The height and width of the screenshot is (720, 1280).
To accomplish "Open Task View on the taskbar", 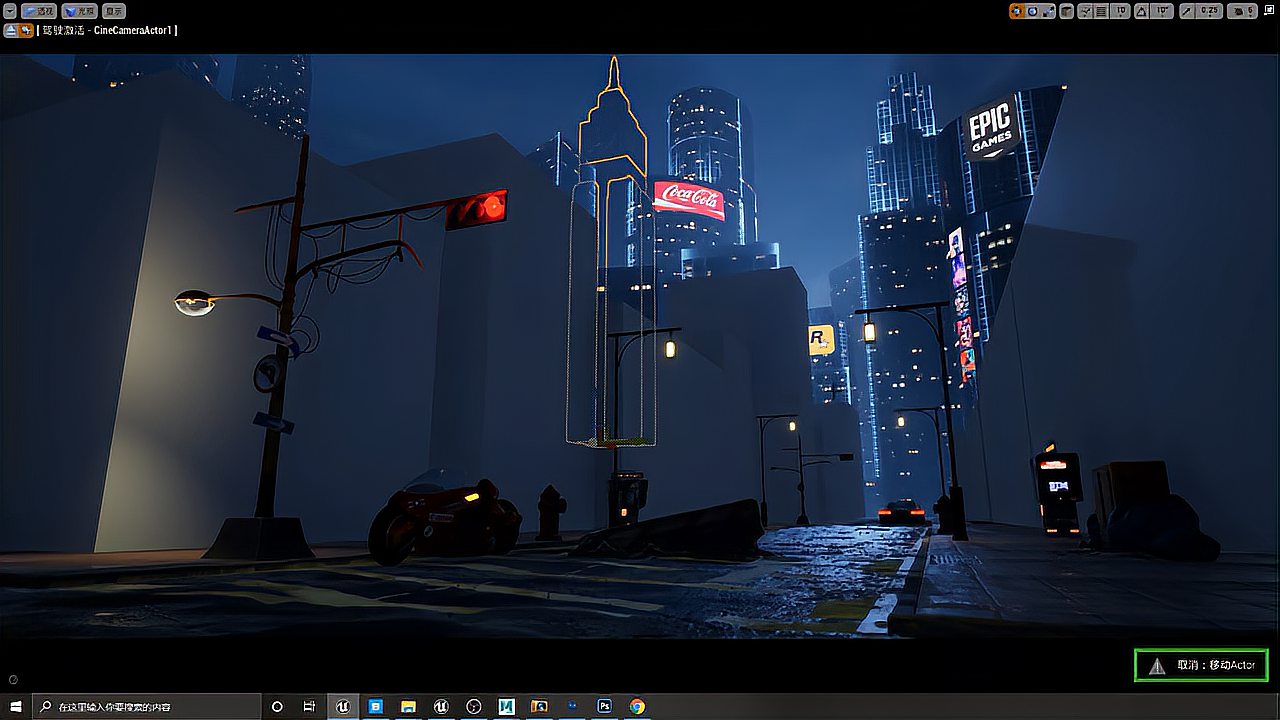I will coord(309,706).
